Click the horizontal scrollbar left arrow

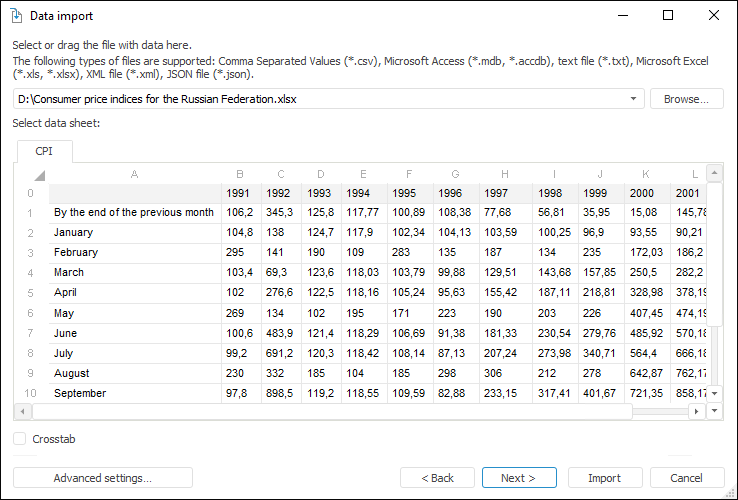click(22, 411)
